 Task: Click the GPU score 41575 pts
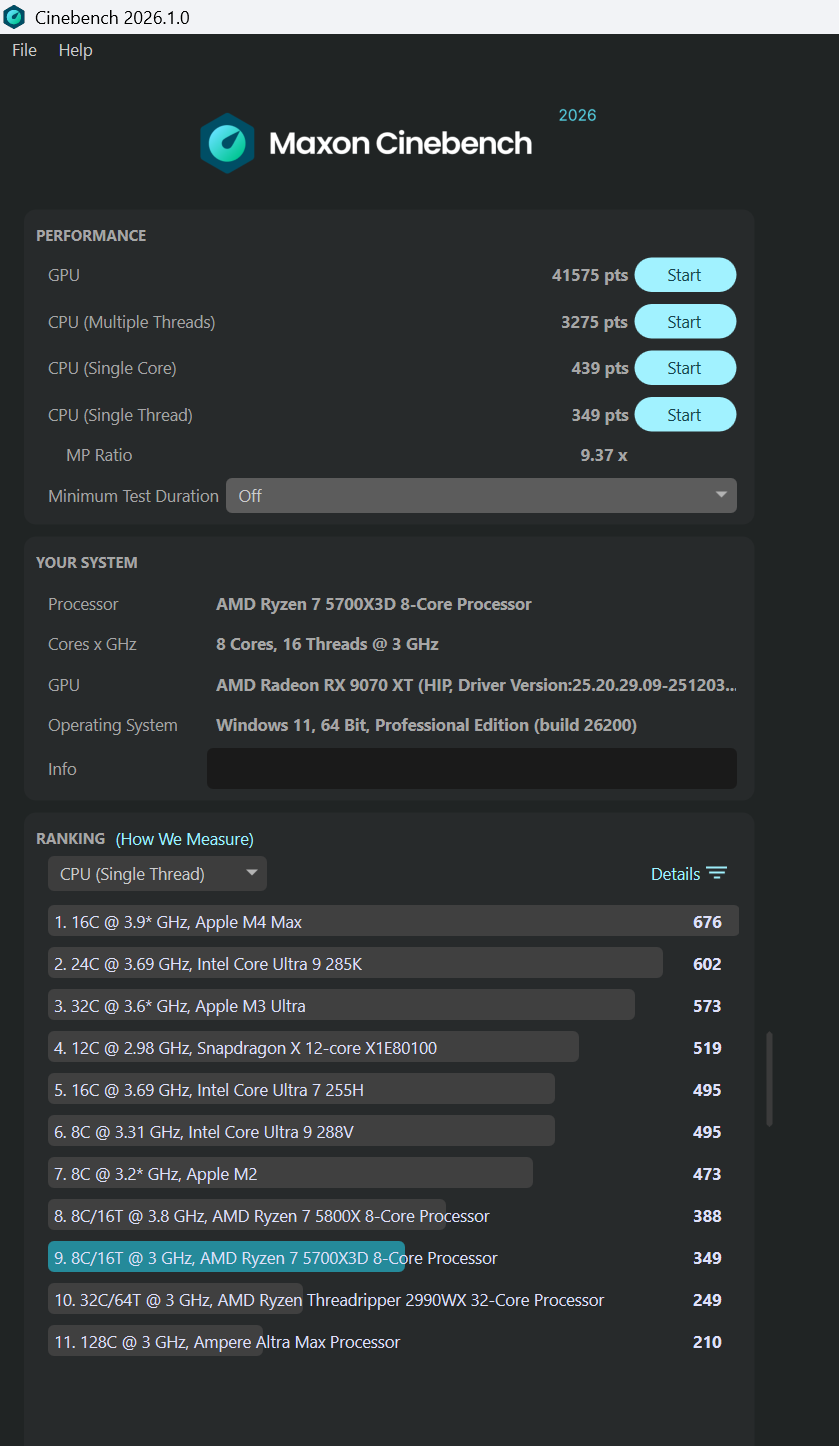(590, 275)
